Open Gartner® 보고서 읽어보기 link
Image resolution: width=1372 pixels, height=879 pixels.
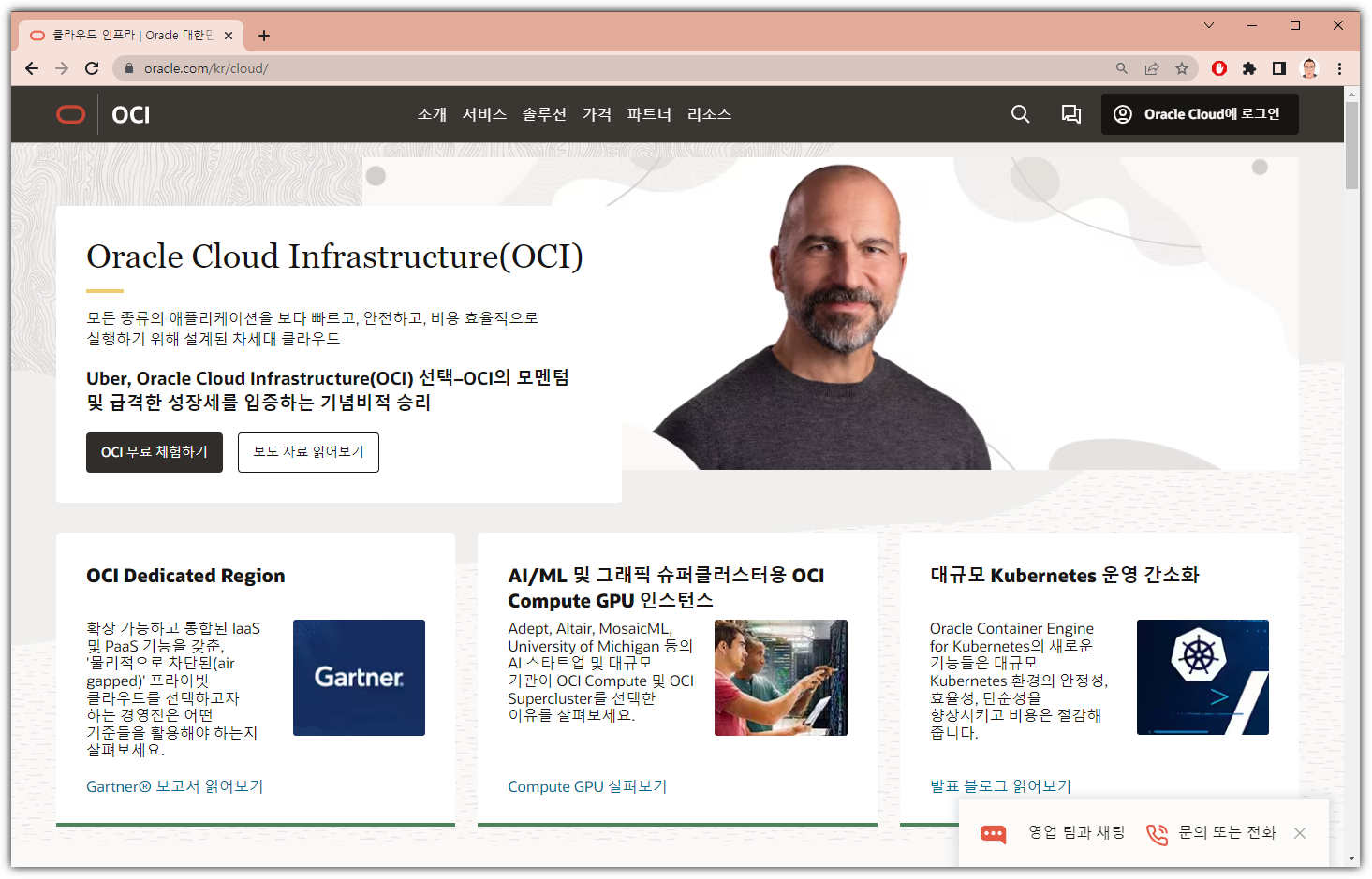pyautogui.click(x=175, y=786)
